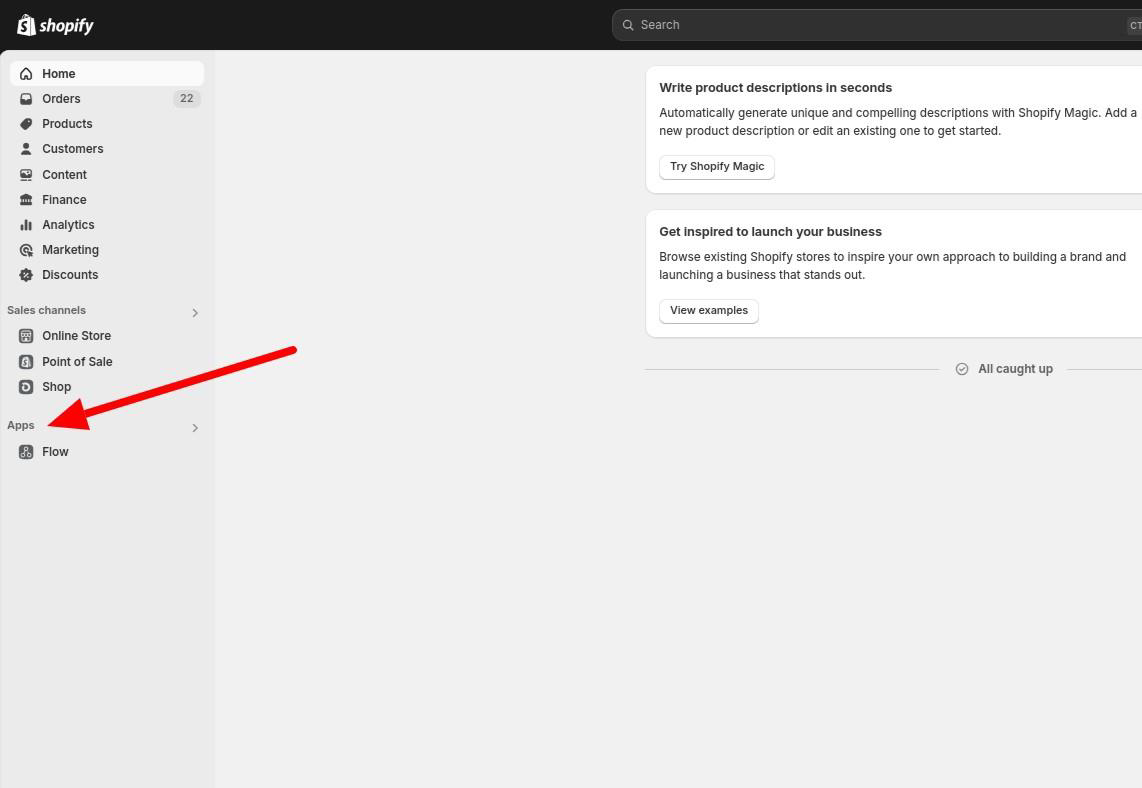Focus the Search input field
1142x788 pixels.
(x=877, y=25)
